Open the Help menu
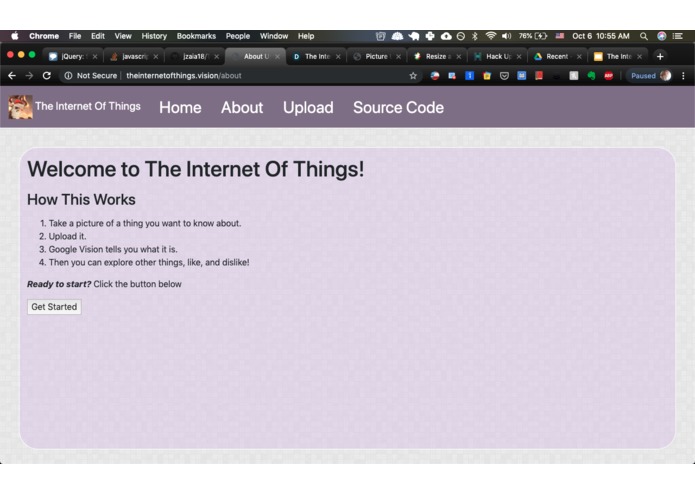The image size is (695, 494). point(306,36)
